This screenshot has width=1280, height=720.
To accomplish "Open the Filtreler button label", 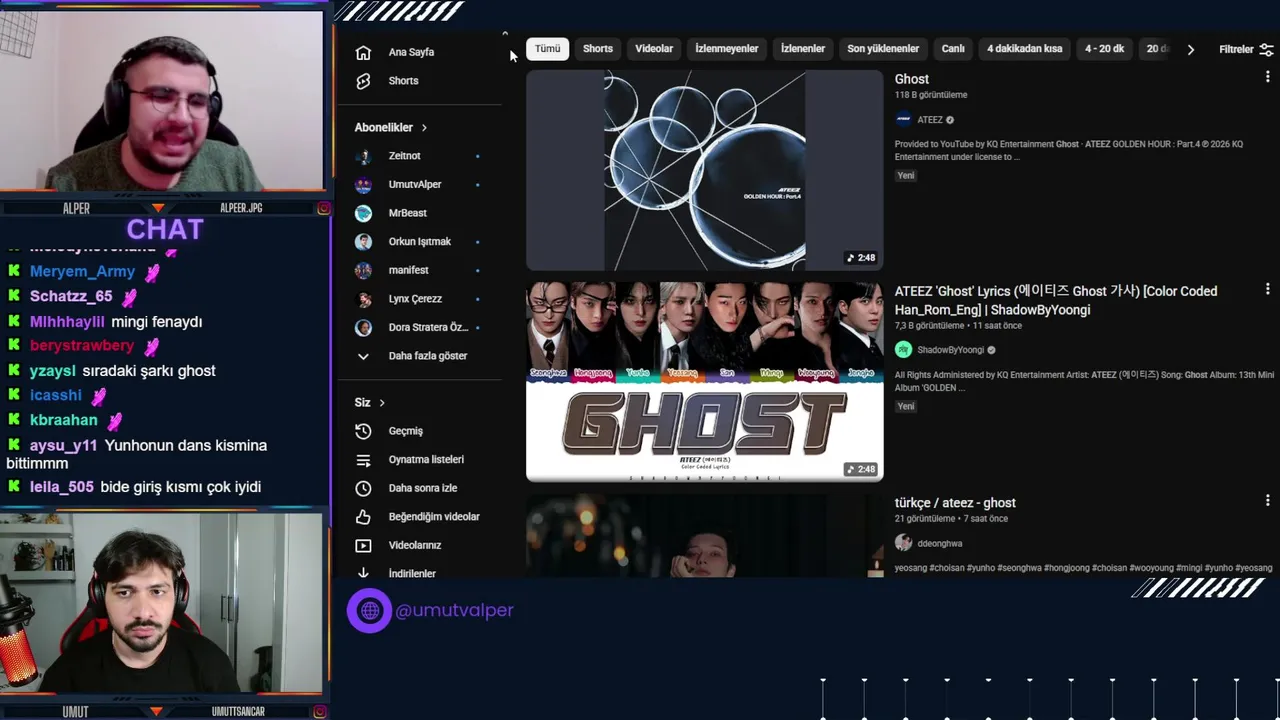I will [1236, 49].
